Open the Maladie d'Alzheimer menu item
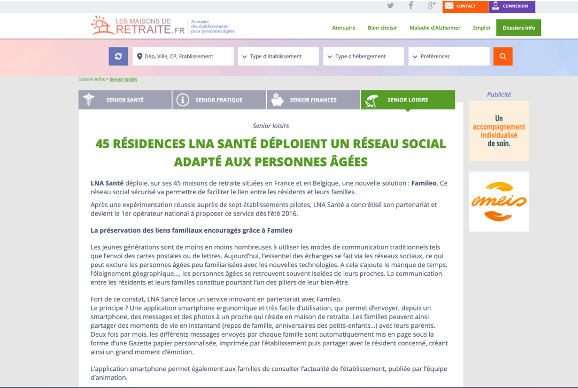 click(435, 28)
